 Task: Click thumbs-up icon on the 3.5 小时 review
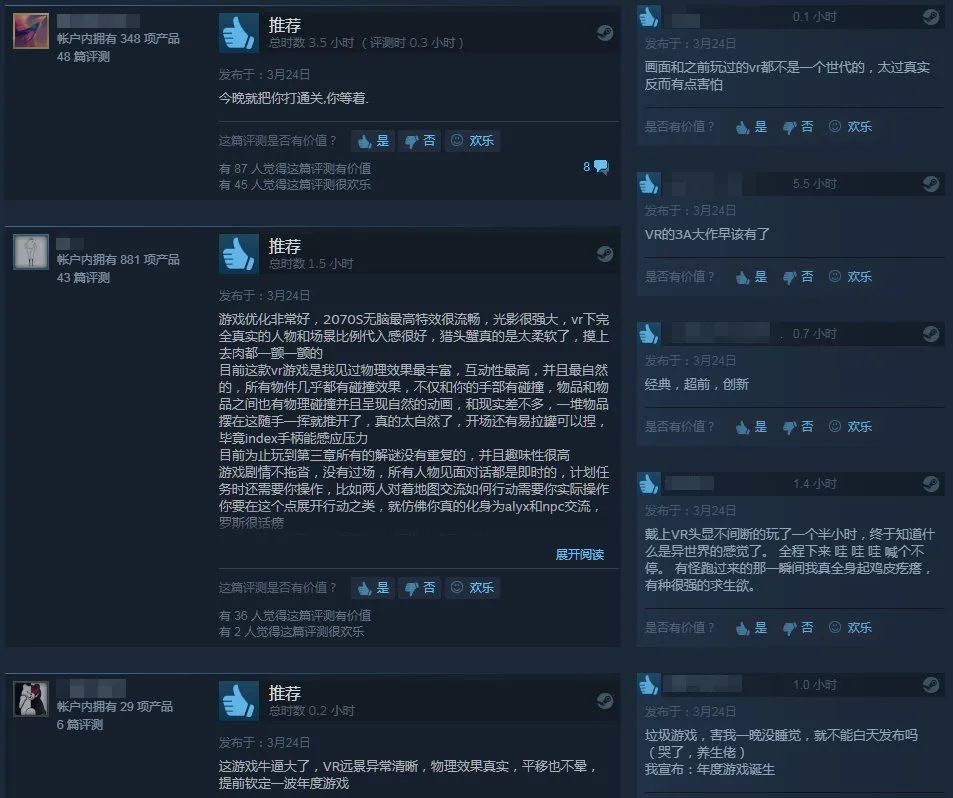238,32
